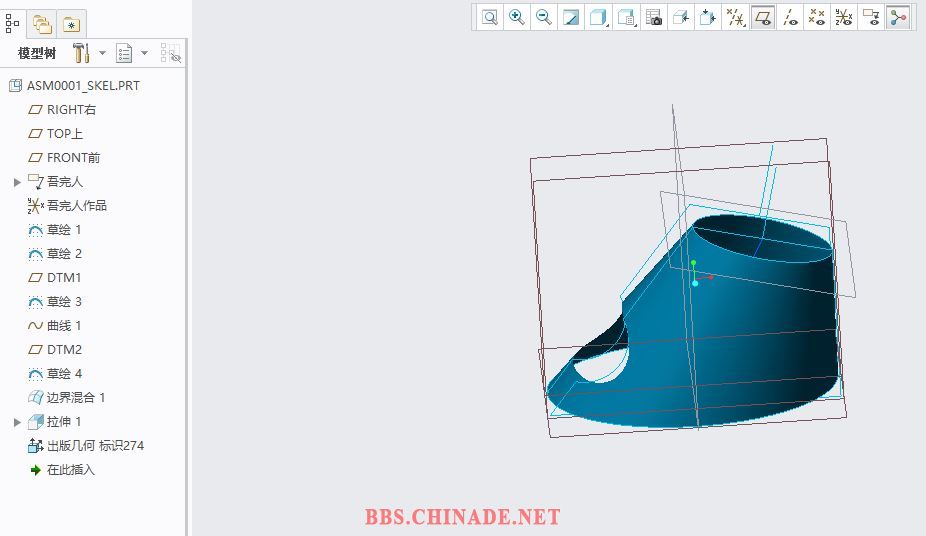Click the Refit view icon
Screen dimensions: 926x536
coord(490,17)
